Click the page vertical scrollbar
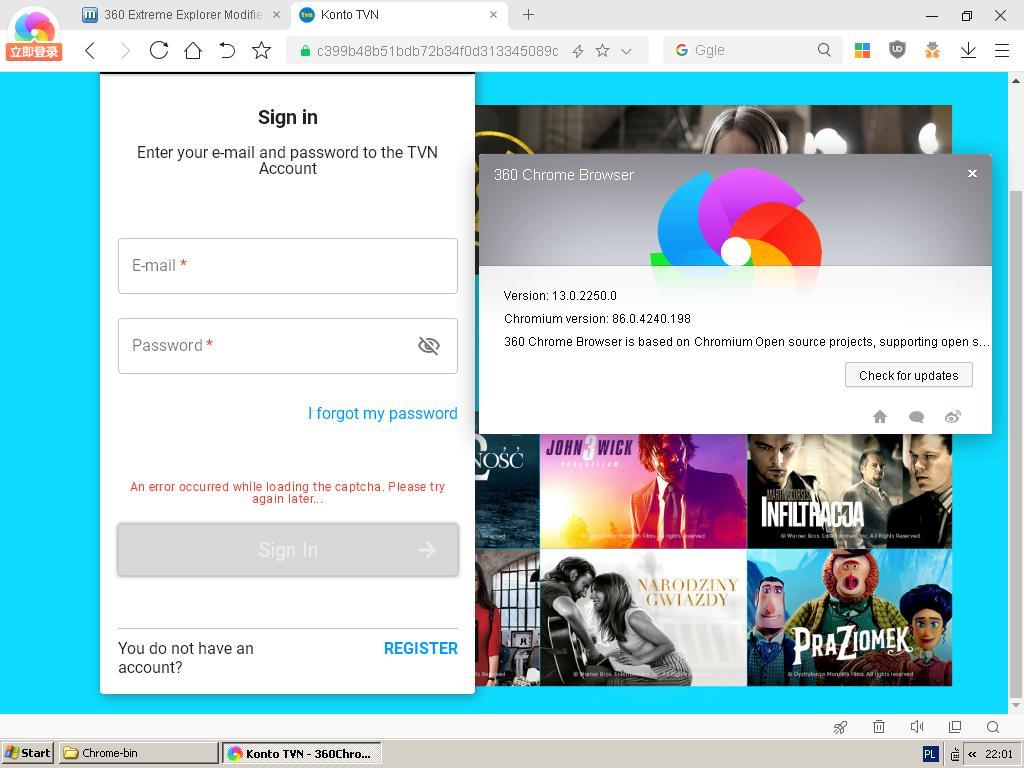Screen dimensions: 1024x768 (1016, 444)
